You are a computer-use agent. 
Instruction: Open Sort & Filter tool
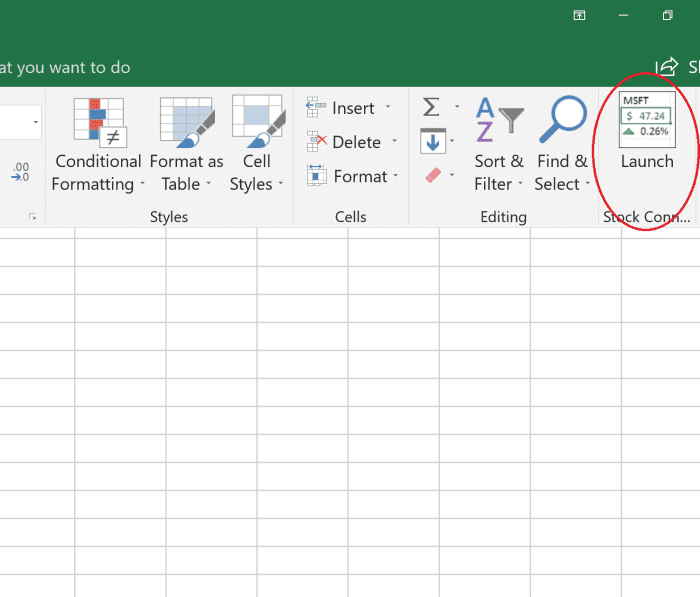(499, 145)
